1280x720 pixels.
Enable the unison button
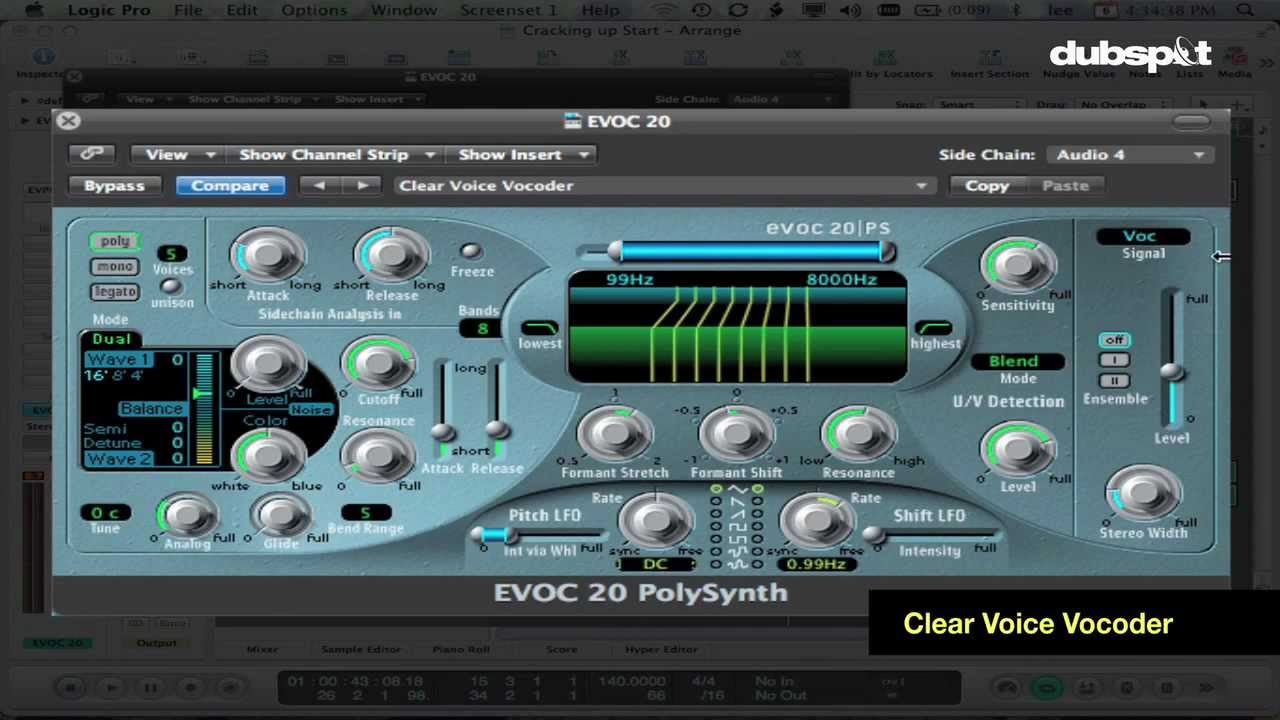point(172,286)
